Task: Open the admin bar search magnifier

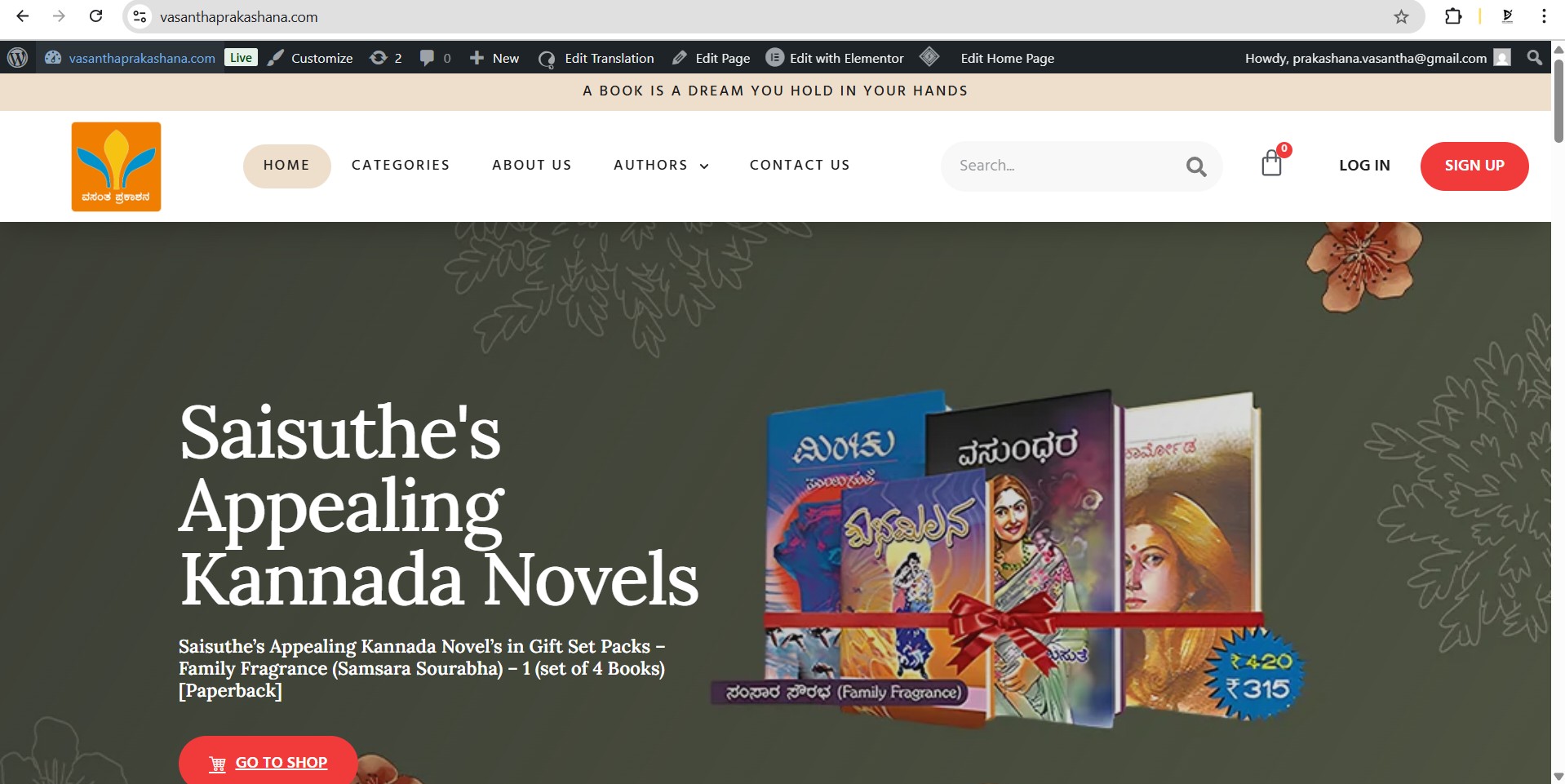Action: click(x=1534, y=58)
